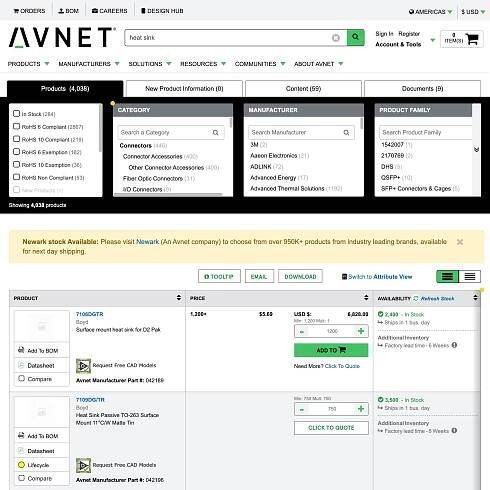Check the In Stock filter
Image resolution: width=490 pixels, height=490 pixels.
point(16,114)
